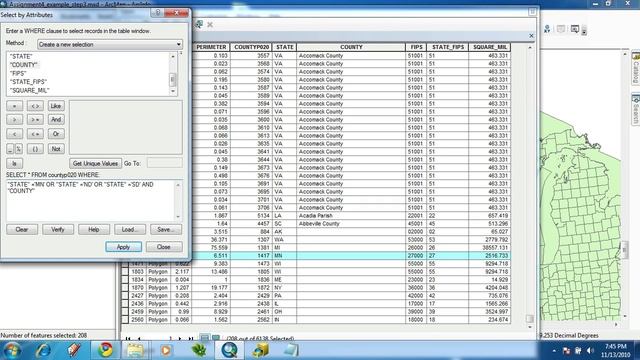
Task: Click the COUNTYP020 column header
Action: [251, 47]
